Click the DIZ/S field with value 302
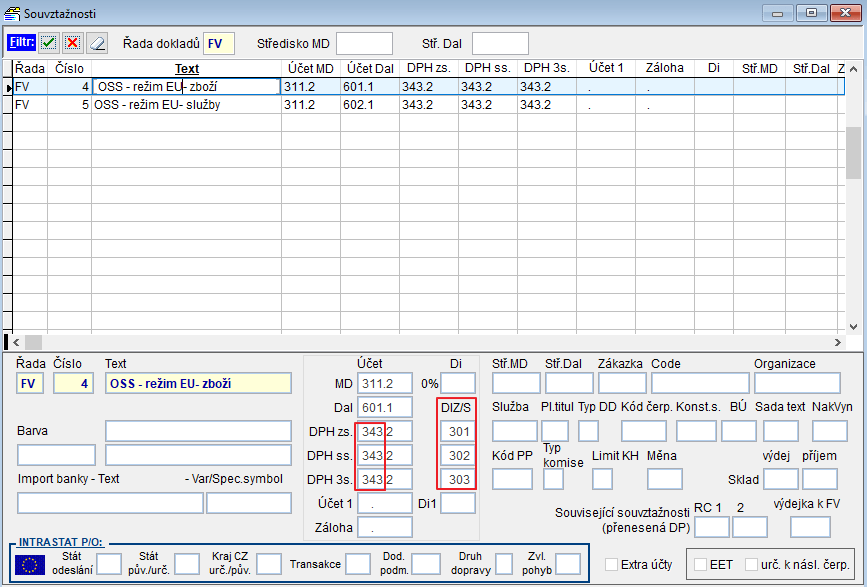The width and height of the screenshot is (867, 587). click(458, 455)
